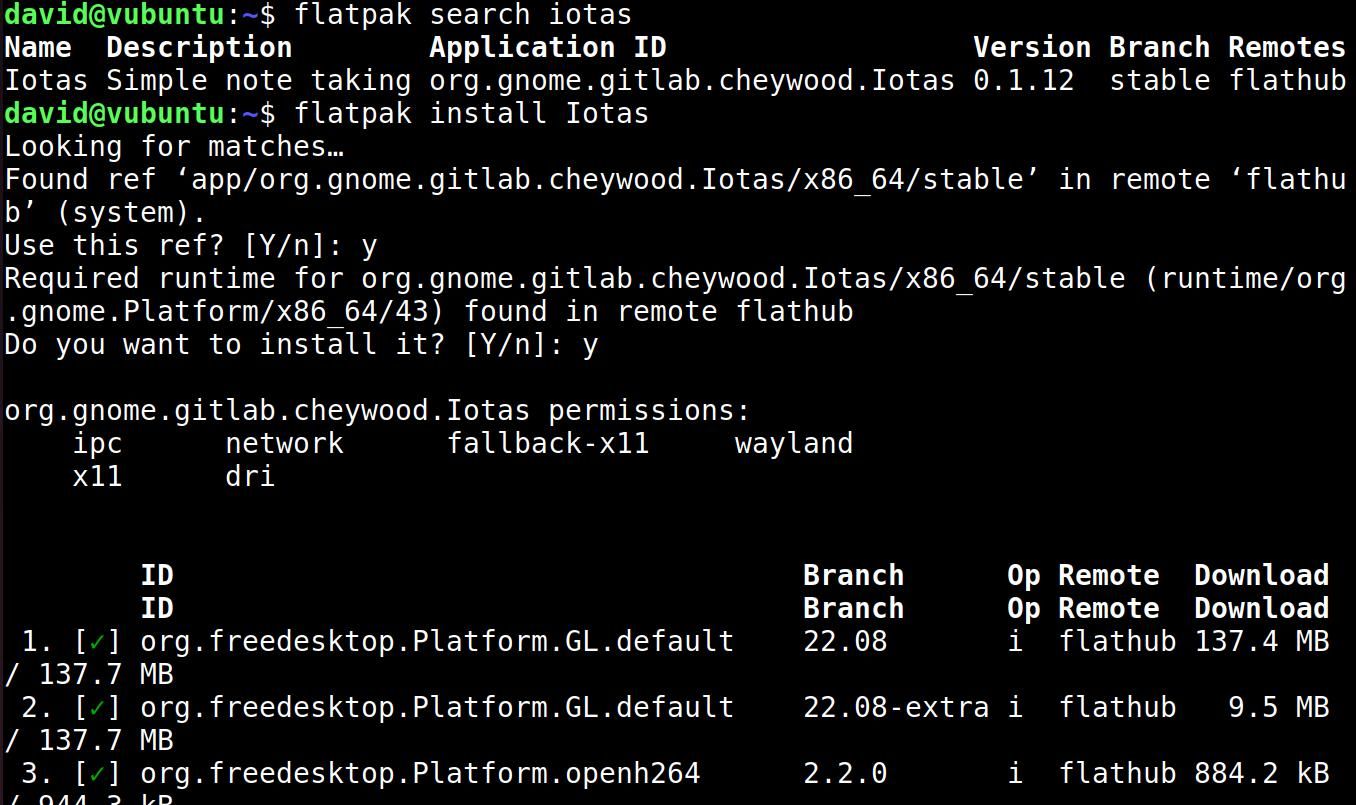
Task: Click the checkmark on row 1
Action: click(97, 641)
